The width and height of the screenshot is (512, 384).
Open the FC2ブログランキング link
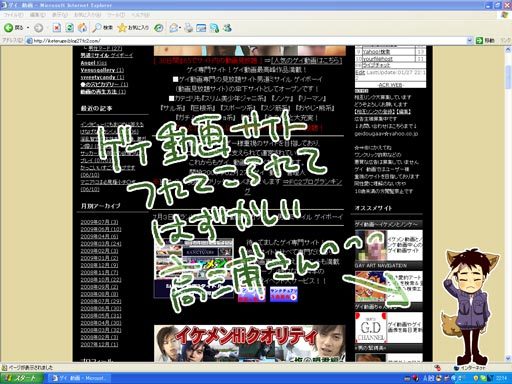(312, 182)
